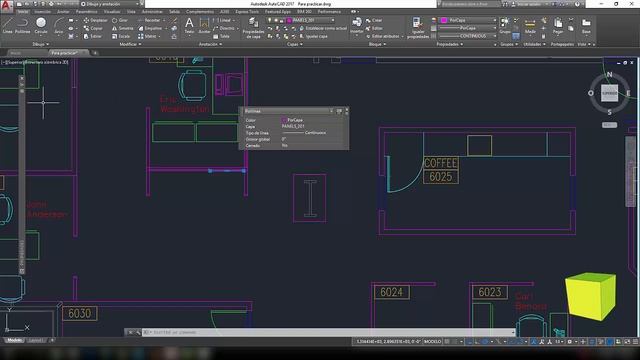Select the Acotar dimension tool
Viewport: 640px width, 360px height.
coord(204,25)
